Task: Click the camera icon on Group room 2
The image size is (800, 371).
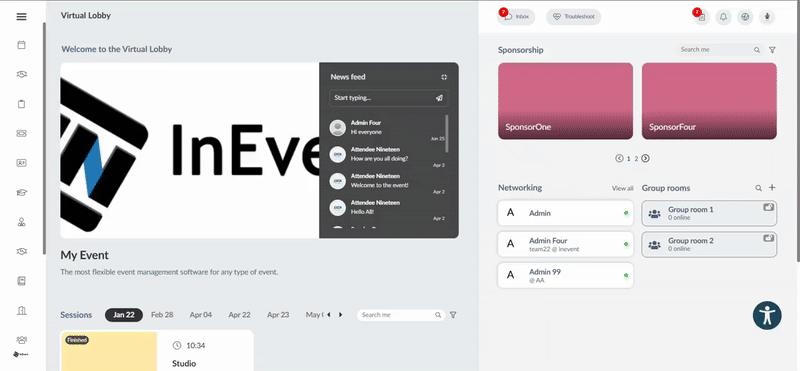Action: click(768, 238)
